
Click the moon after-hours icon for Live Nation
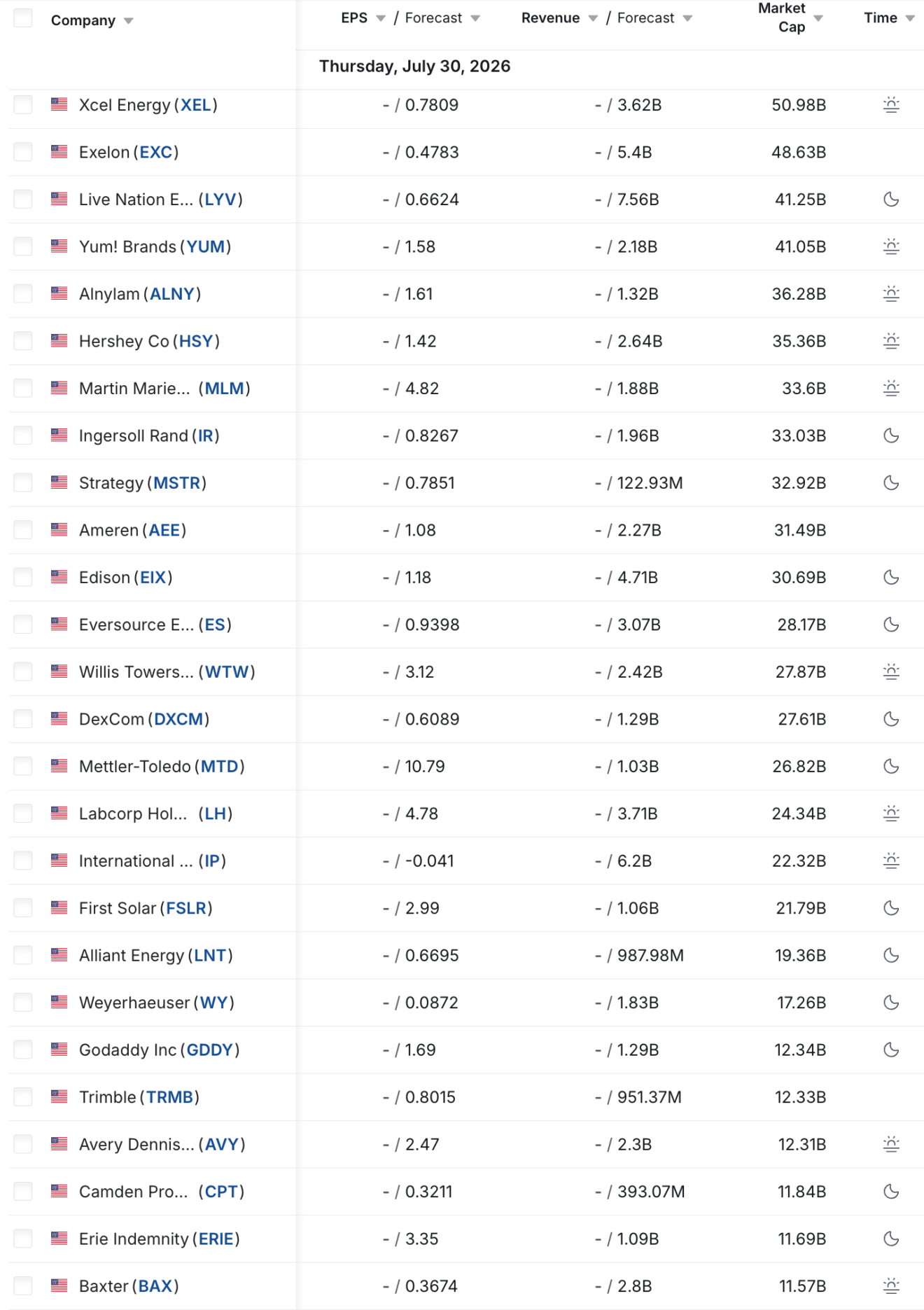click(x=890, y=200)
